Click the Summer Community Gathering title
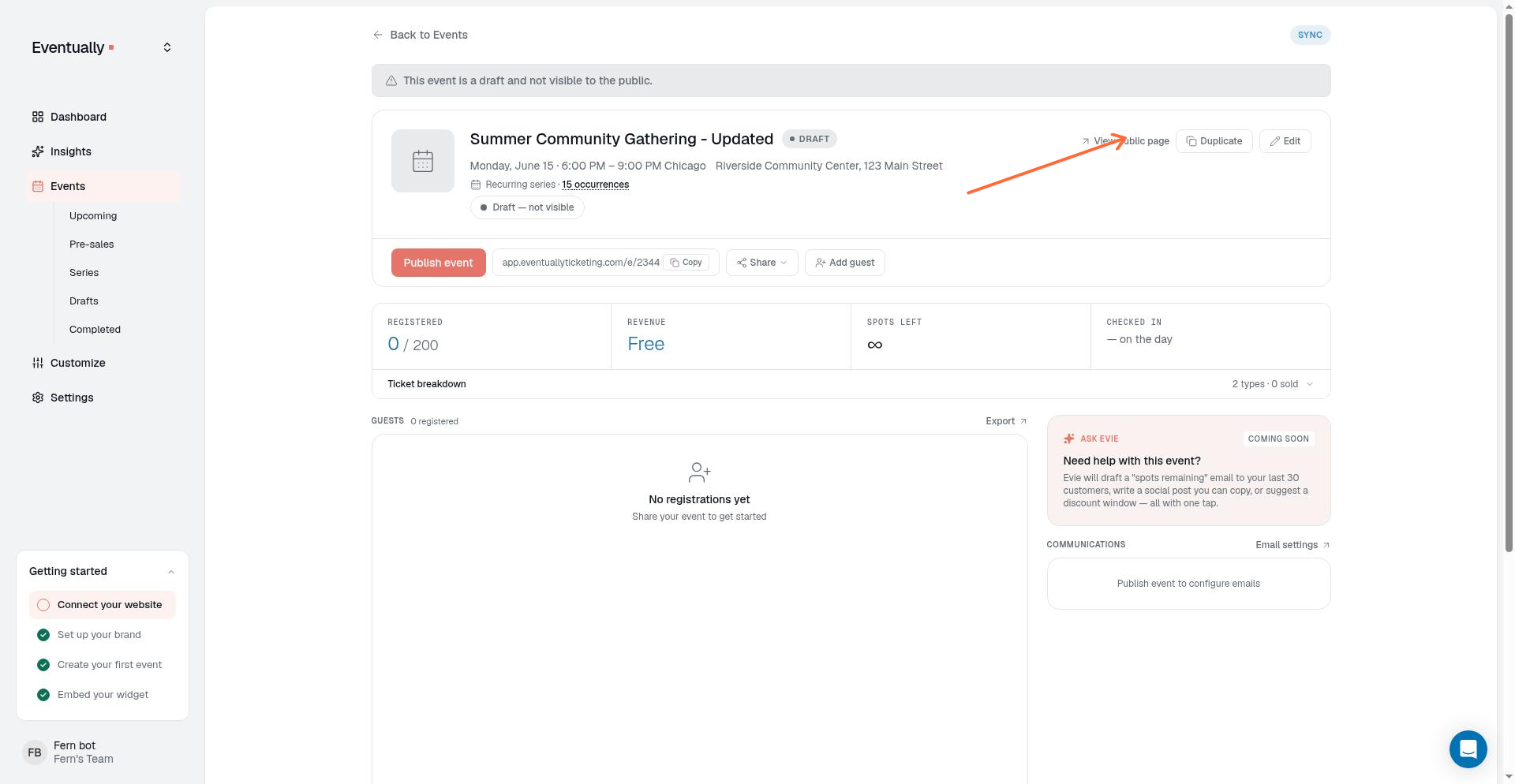This screenshot has height=784, width=1515. (x=622, y=139)
